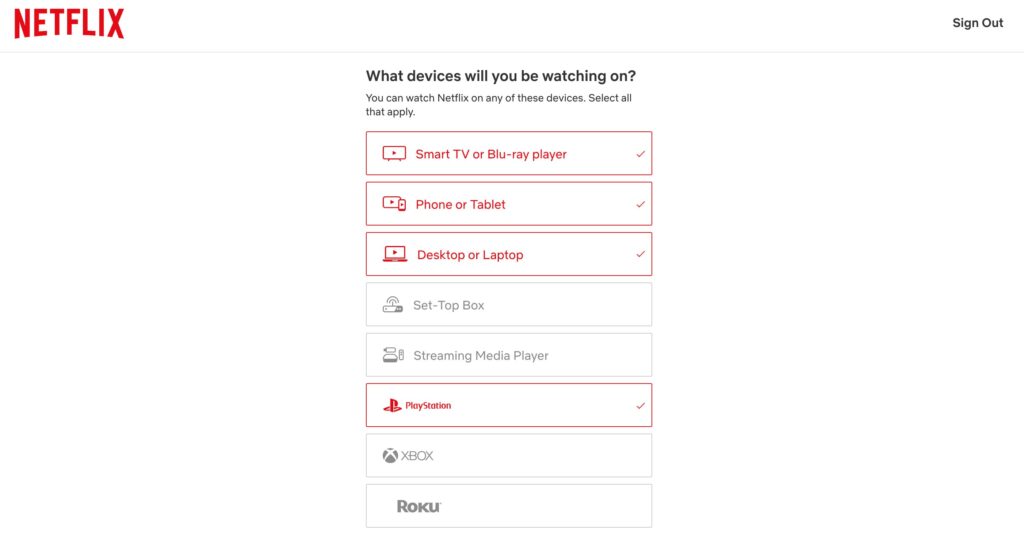Deselect the Phone or Tablet label
1024x535 pixels.
point(460,204)
